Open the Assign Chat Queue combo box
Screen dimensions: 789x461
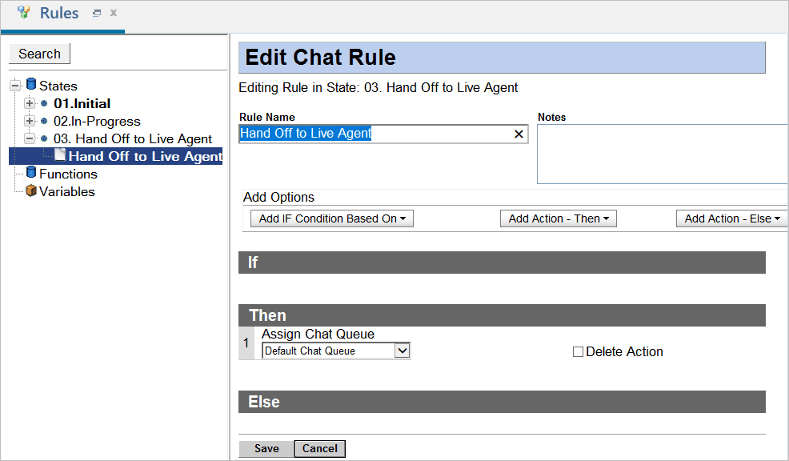[x=402, y=351]
